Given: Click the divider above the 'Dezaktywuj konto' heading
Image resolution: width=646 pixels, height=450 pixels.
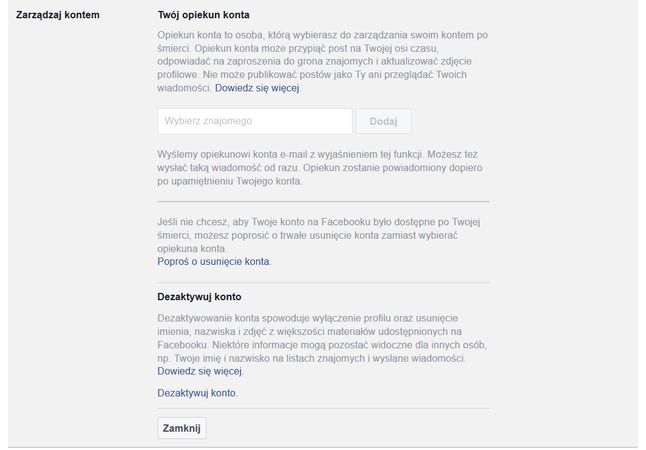Looking at the screenshot, I should (x=323, y=283).
